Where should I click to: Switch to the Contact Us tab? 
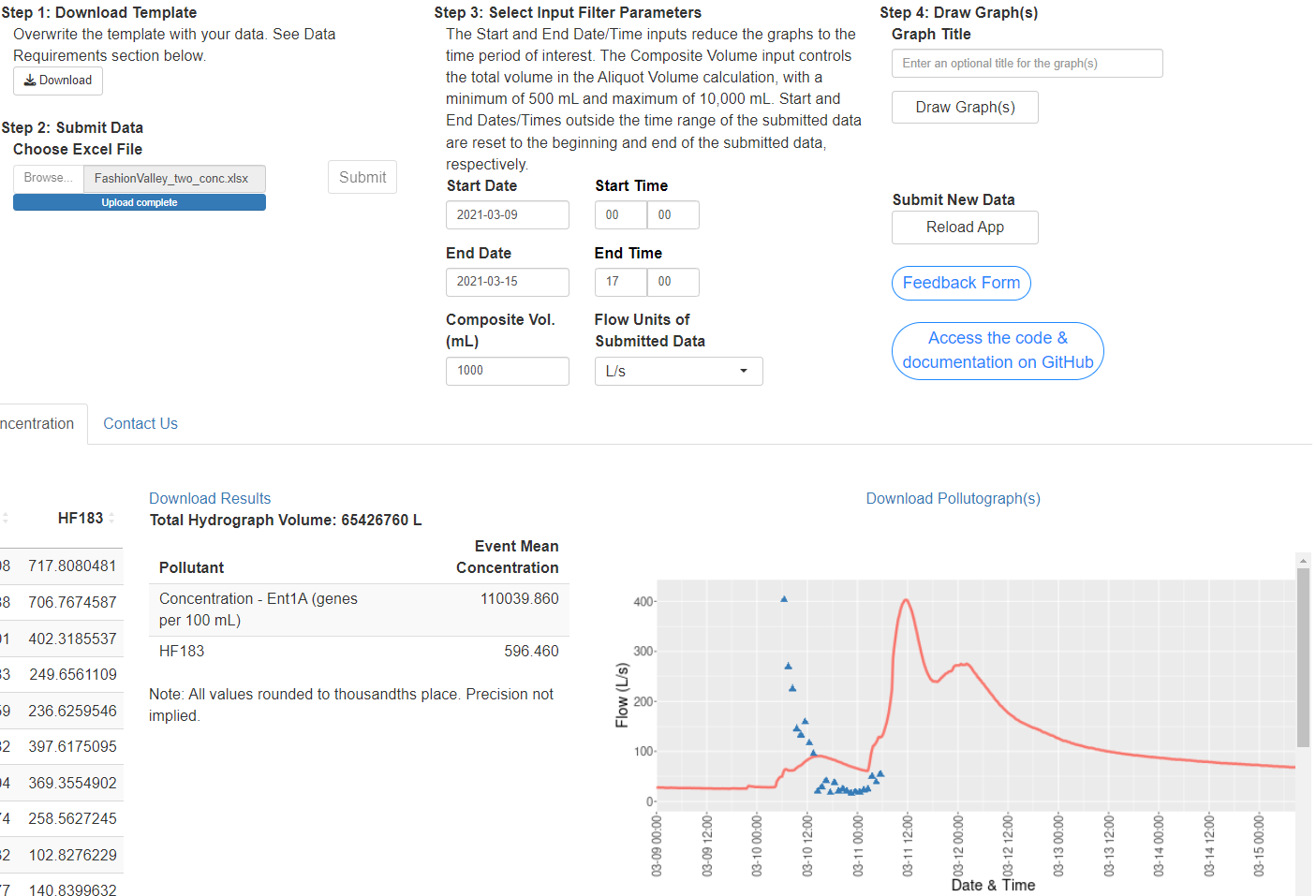pos(140,423)
